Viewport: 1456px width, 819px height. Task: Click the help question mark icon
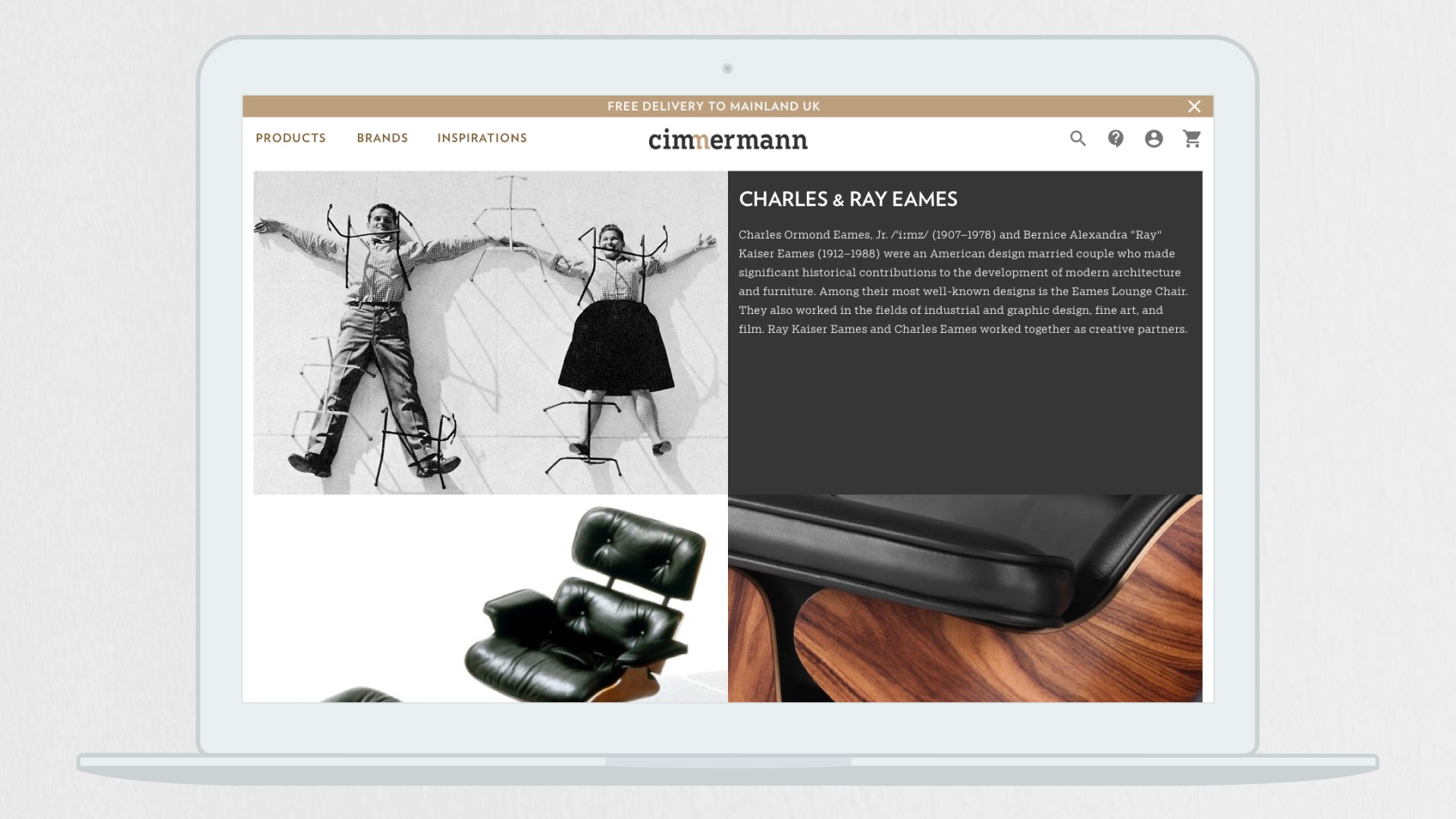coord(1116,139)
